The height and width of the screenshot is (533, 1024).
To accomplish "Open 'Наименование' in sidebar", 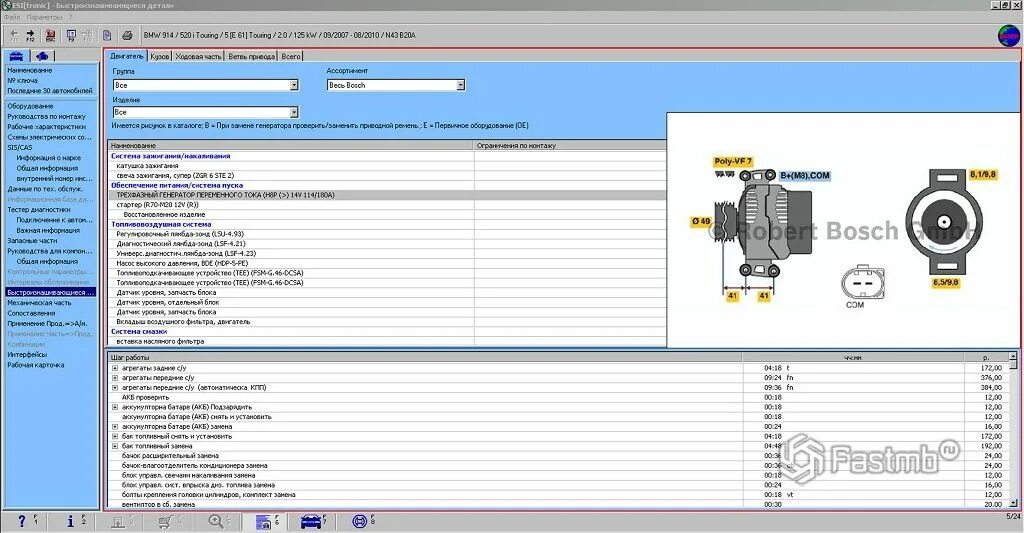I will (x=29, y=70).
